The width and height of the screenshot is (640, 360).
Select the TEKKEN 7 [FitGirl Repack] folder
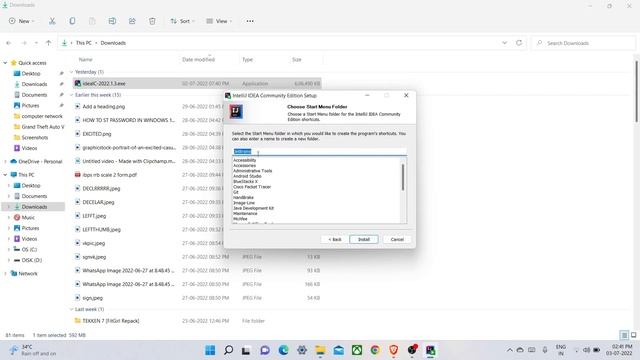[x=111, y=321]
